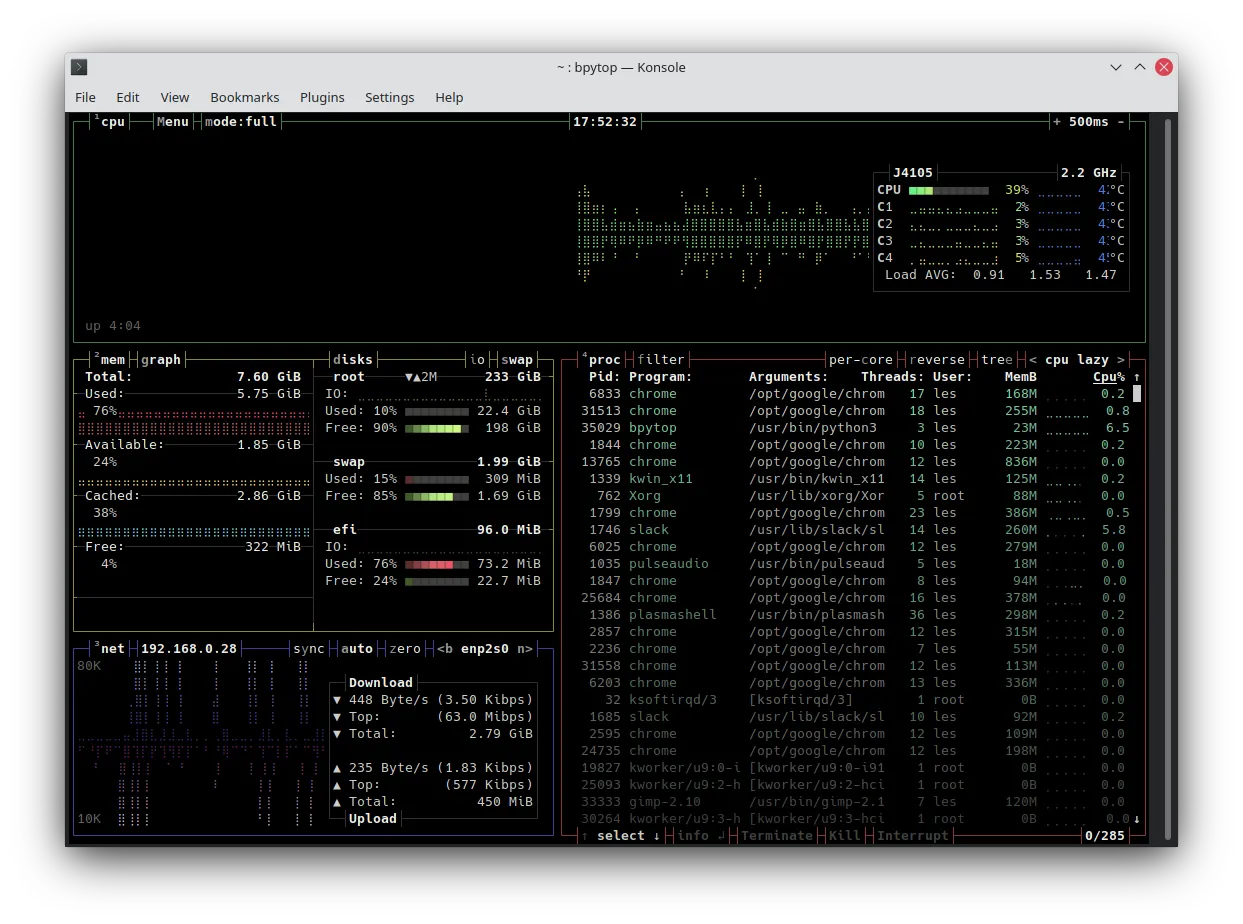Move selection up with select up arrow

(585, 835)
